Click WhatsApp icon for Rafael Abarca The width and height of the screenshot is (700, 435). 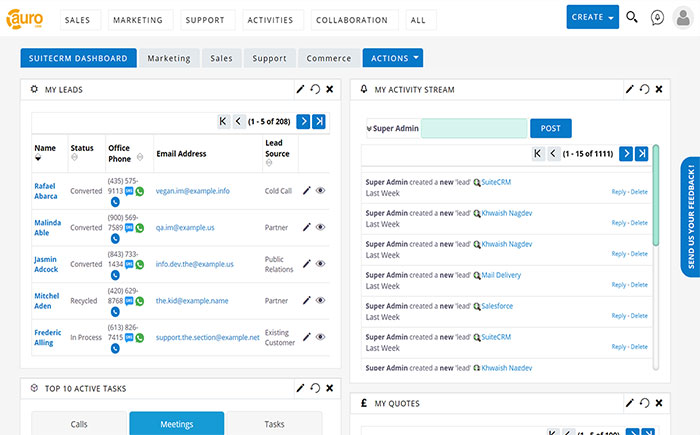point(140,192)
